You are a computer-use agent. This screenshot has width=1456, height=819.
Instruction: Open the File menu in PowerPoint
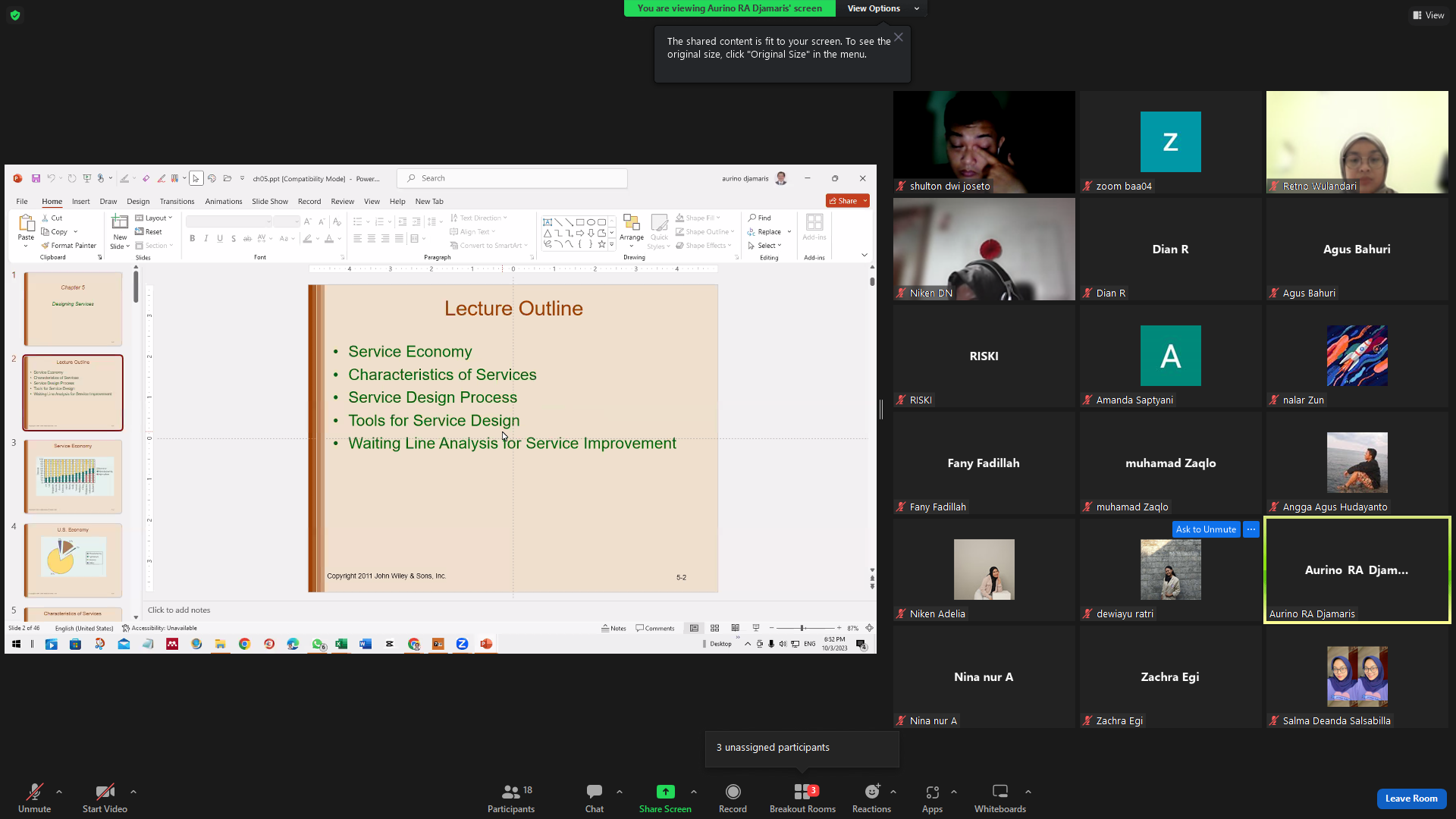tap(22, 202)
